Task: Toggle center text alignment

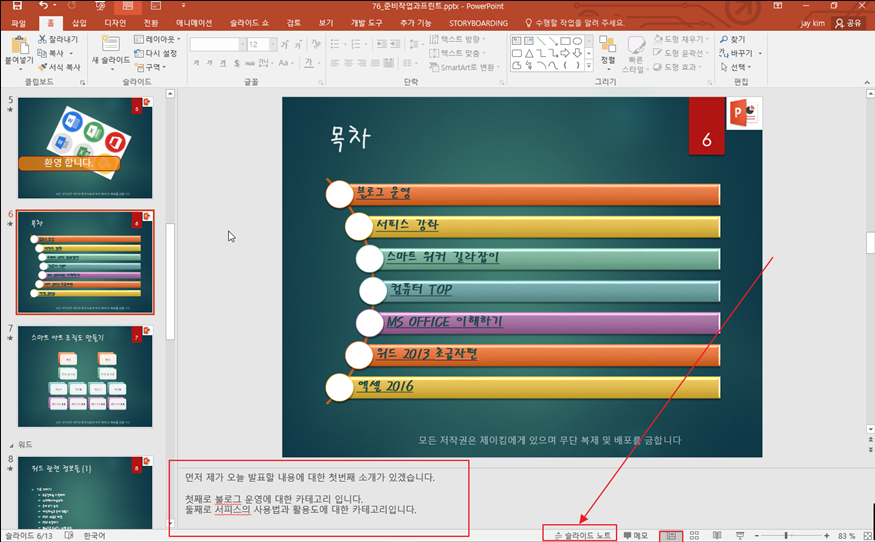Action: click(x=348, y=63)
